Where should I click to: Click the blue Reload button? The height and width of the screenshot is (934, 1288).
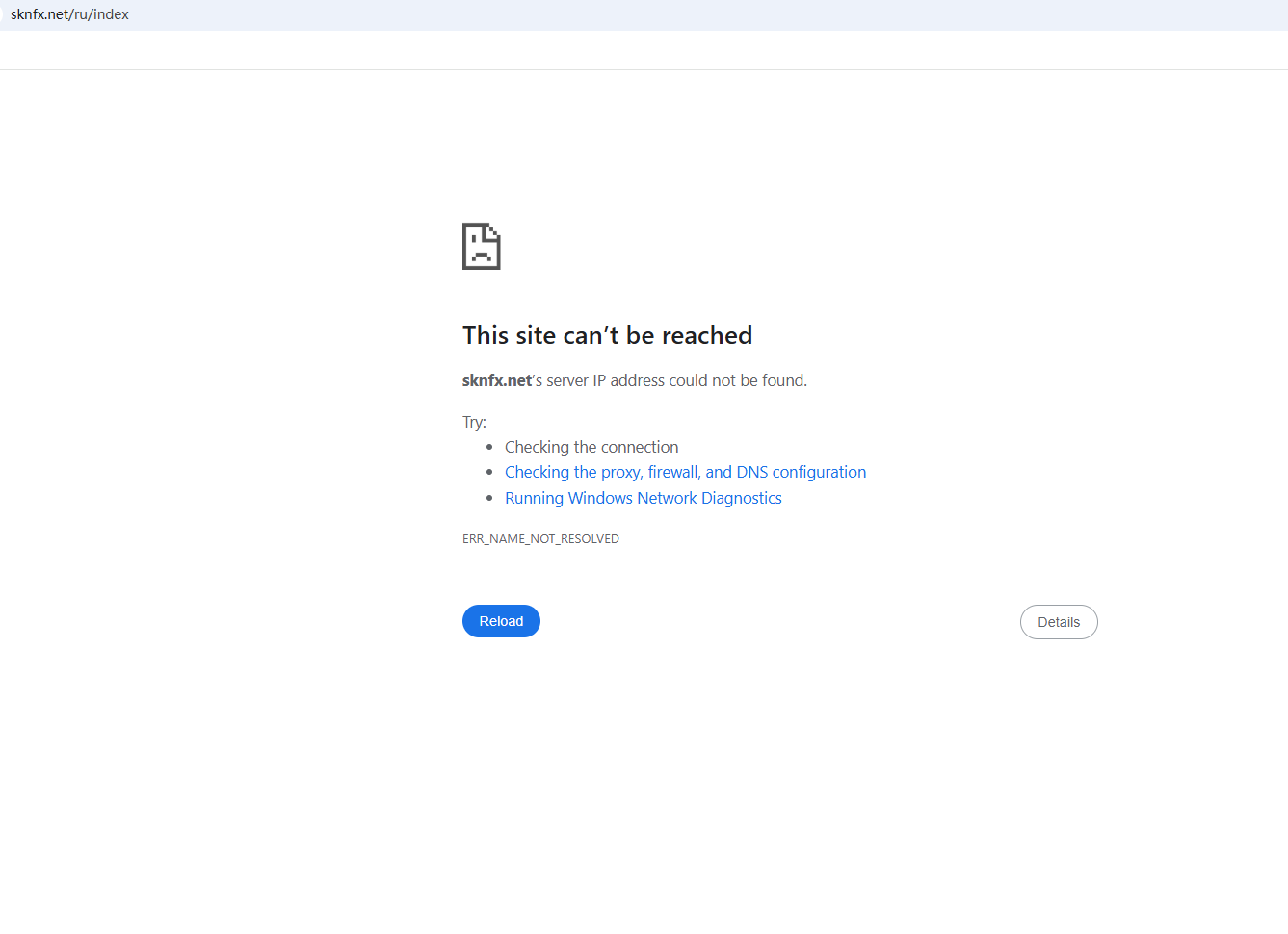pyautogui.click(x=501, y=621)
